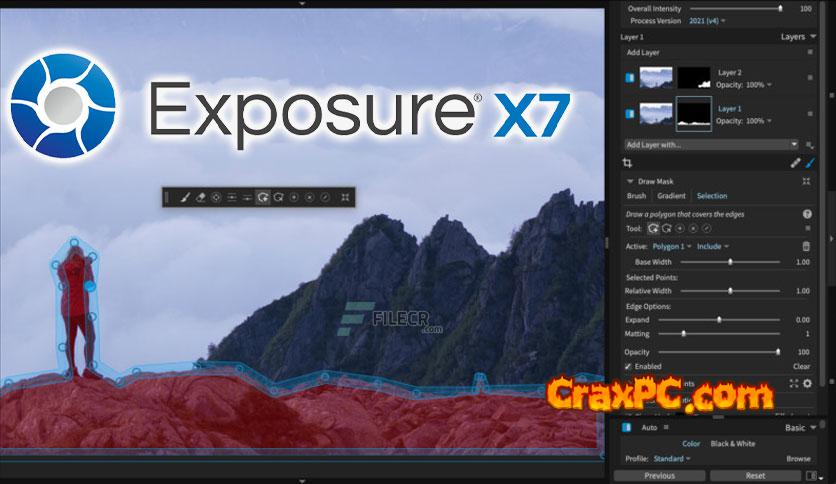Screen dimensions: 836x484
Task: Click Clear to remove the mask
Action: pos(801,367)
